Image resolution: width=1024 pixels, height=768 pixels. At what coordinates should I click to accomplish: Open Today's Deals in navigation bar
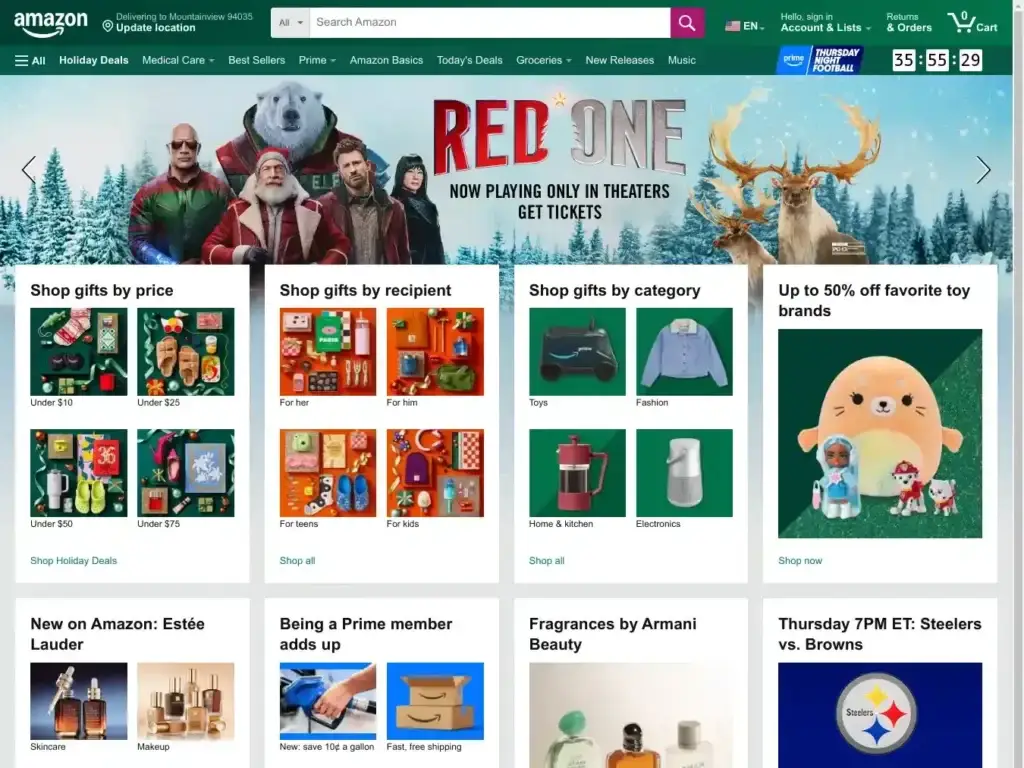point(469,60)
